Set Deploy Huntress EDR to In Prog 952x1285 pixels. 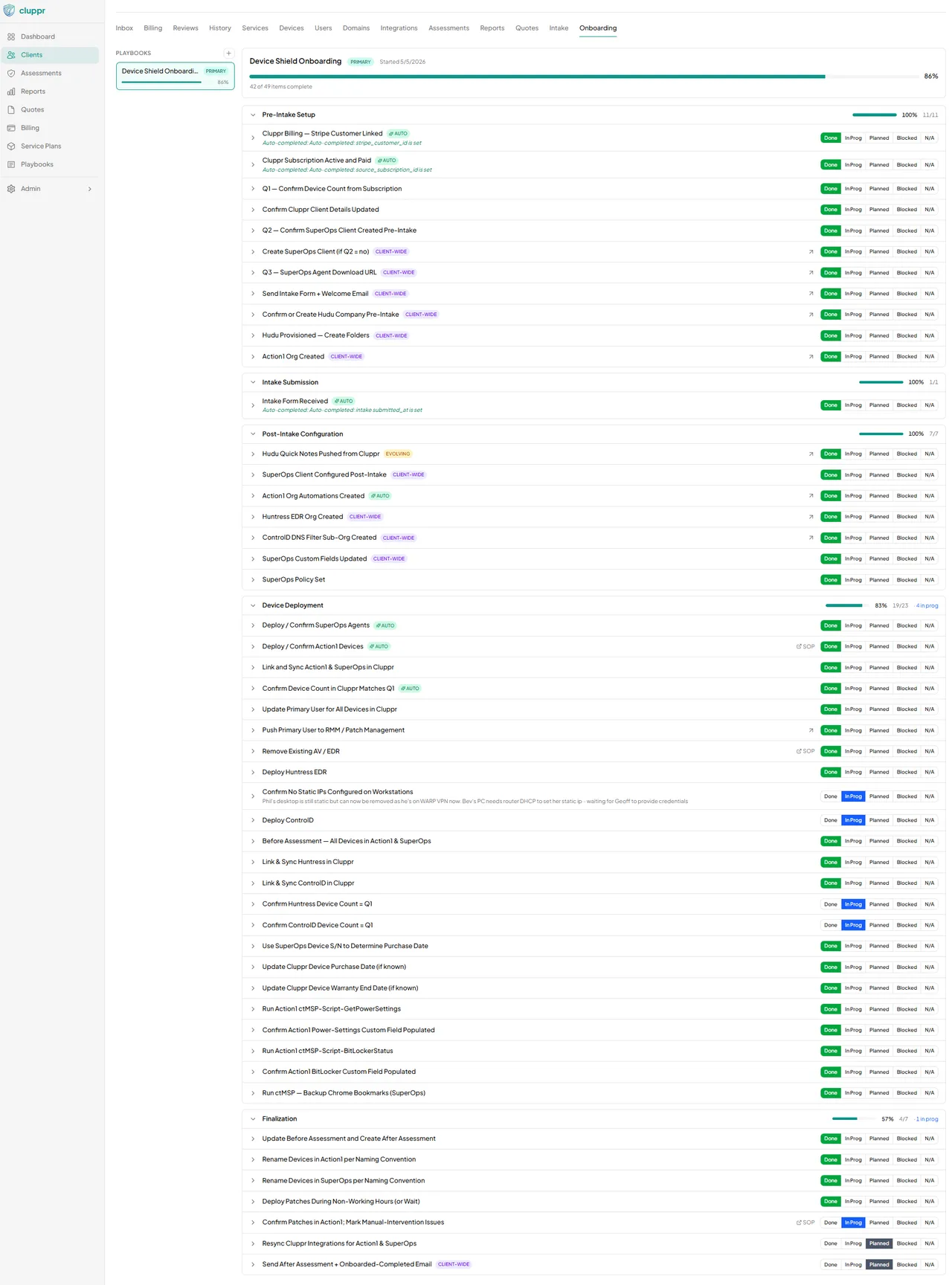[853, 772]
